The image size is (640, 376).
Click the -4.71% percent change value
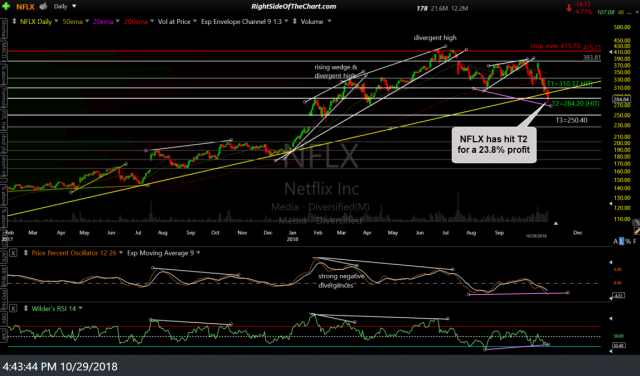pyautogui.click(x=583, y=12)
